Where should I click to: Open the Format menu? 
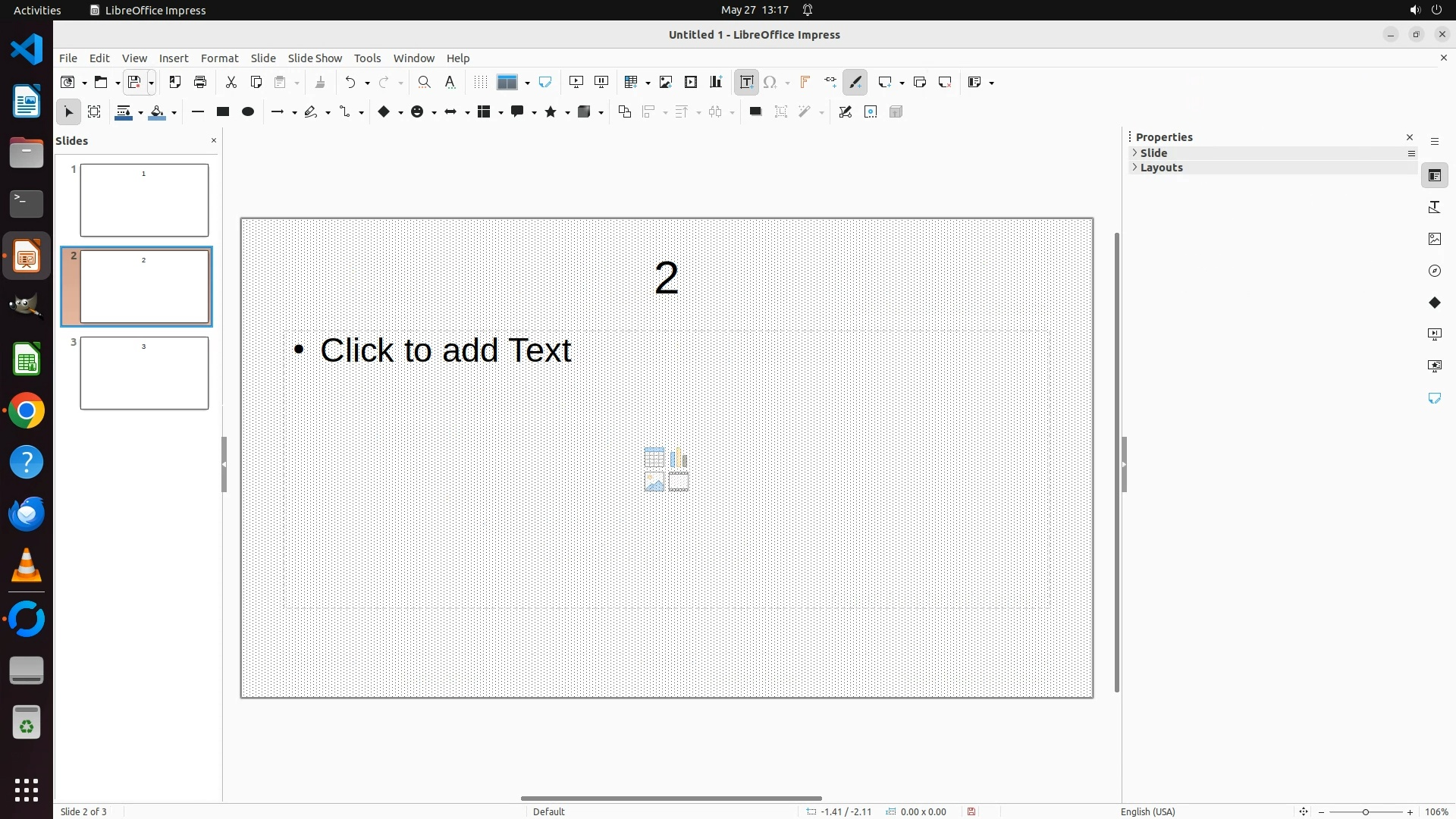(x=219, y=58)
